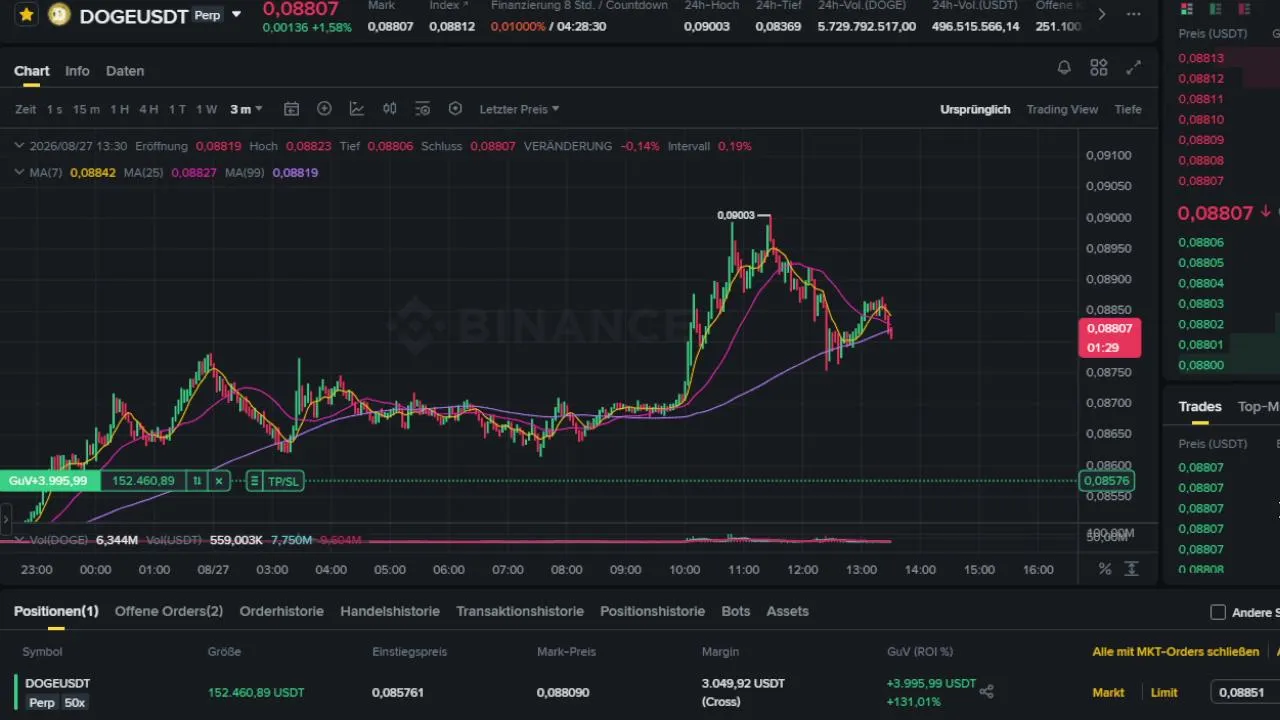Select the 1T interval

click(177, 109)
